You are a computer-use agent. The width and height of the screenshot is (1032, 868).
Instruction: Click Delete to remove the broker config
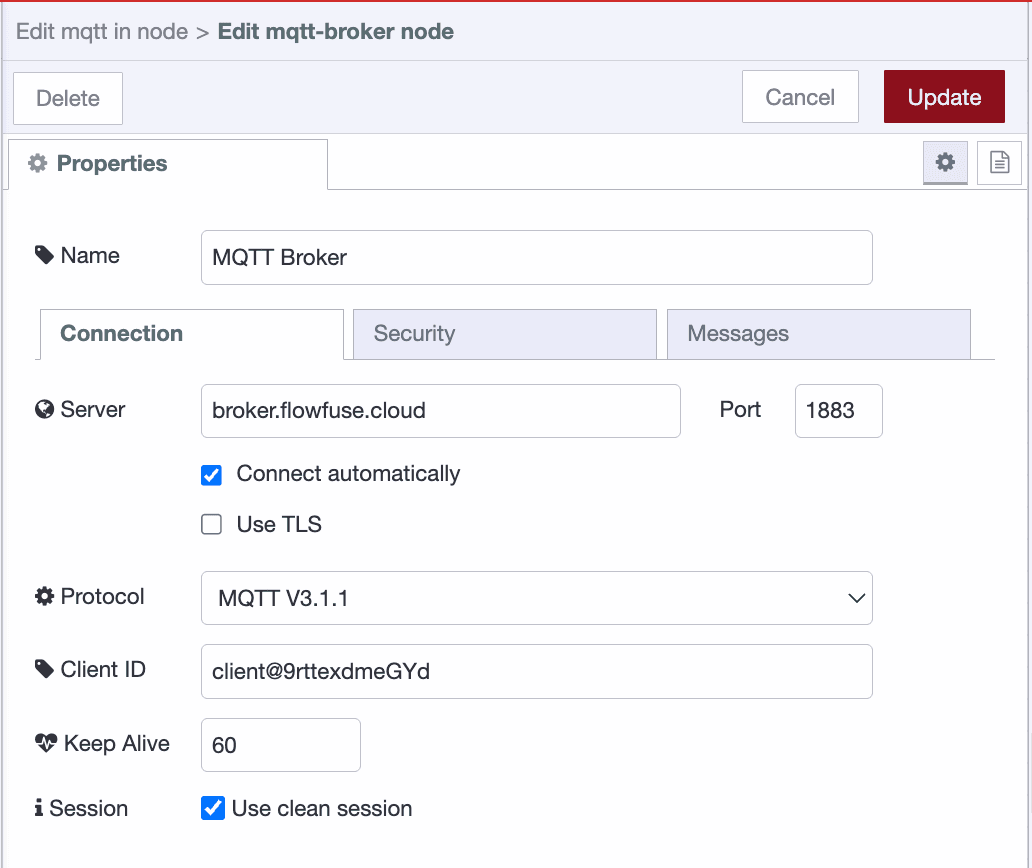67,98
